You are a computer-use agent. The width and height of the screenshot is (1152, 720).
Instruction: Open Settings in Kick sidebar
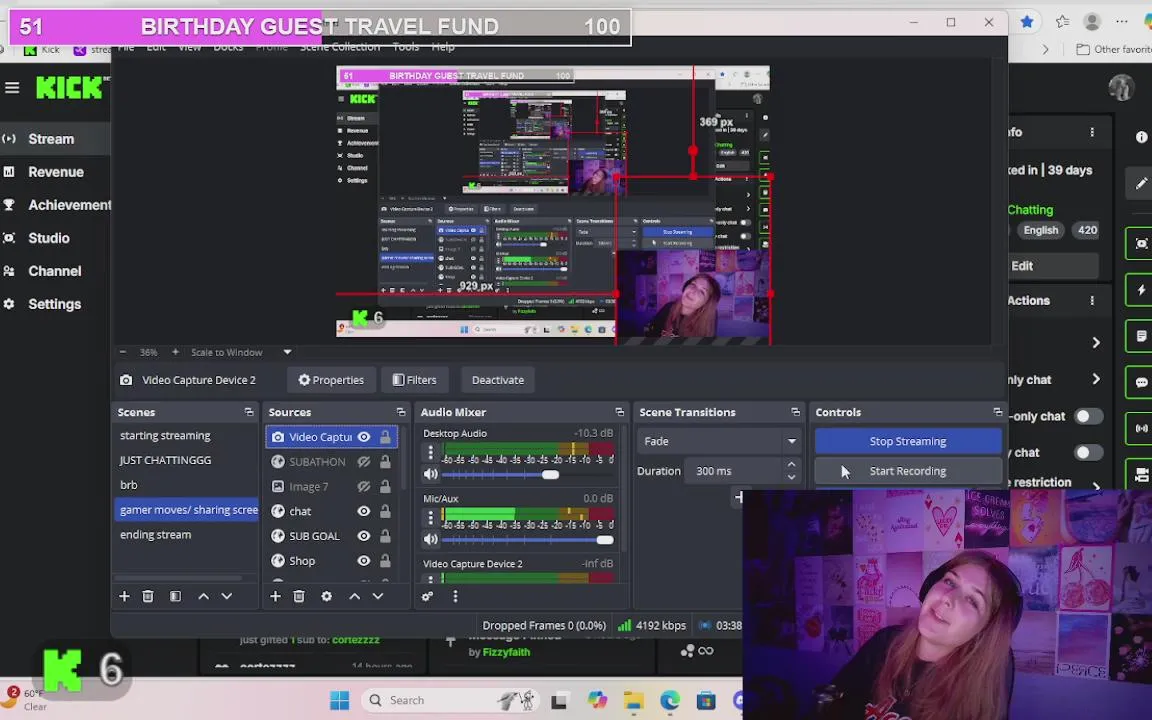[x=55, y=304]
